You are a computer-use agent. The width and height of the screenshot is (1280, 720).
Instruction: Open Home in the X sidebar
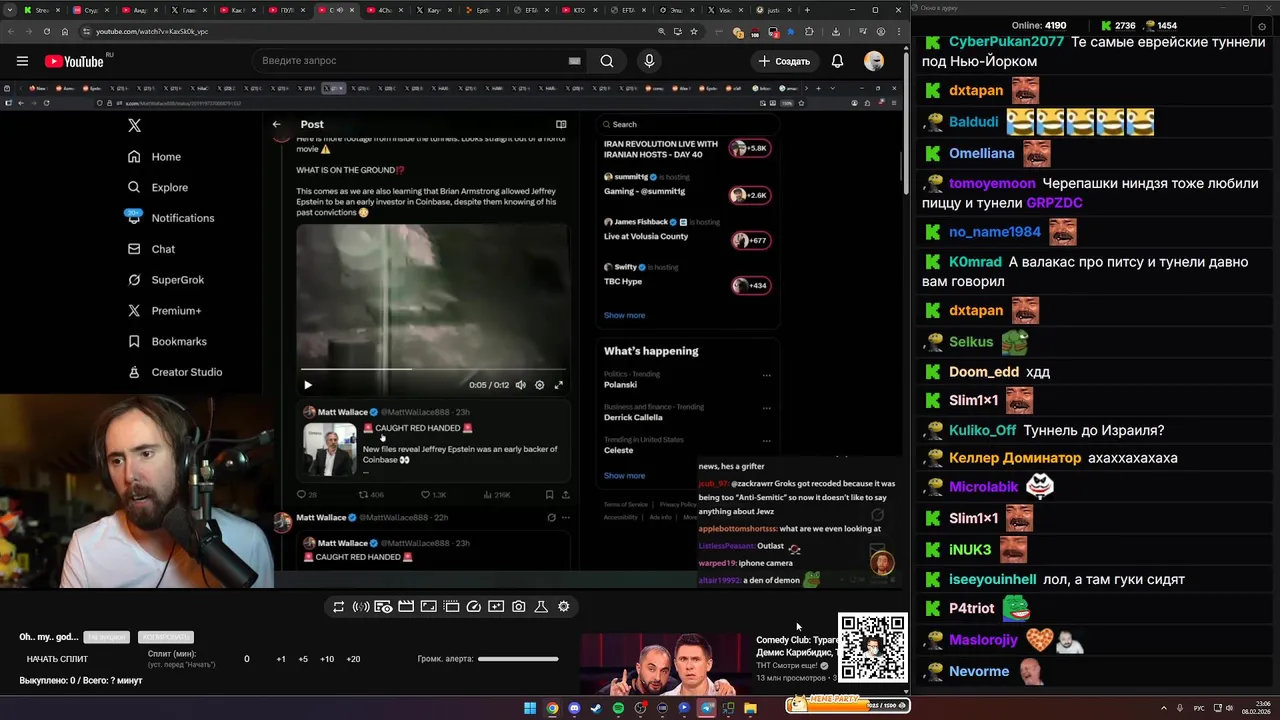pos(155,157)
